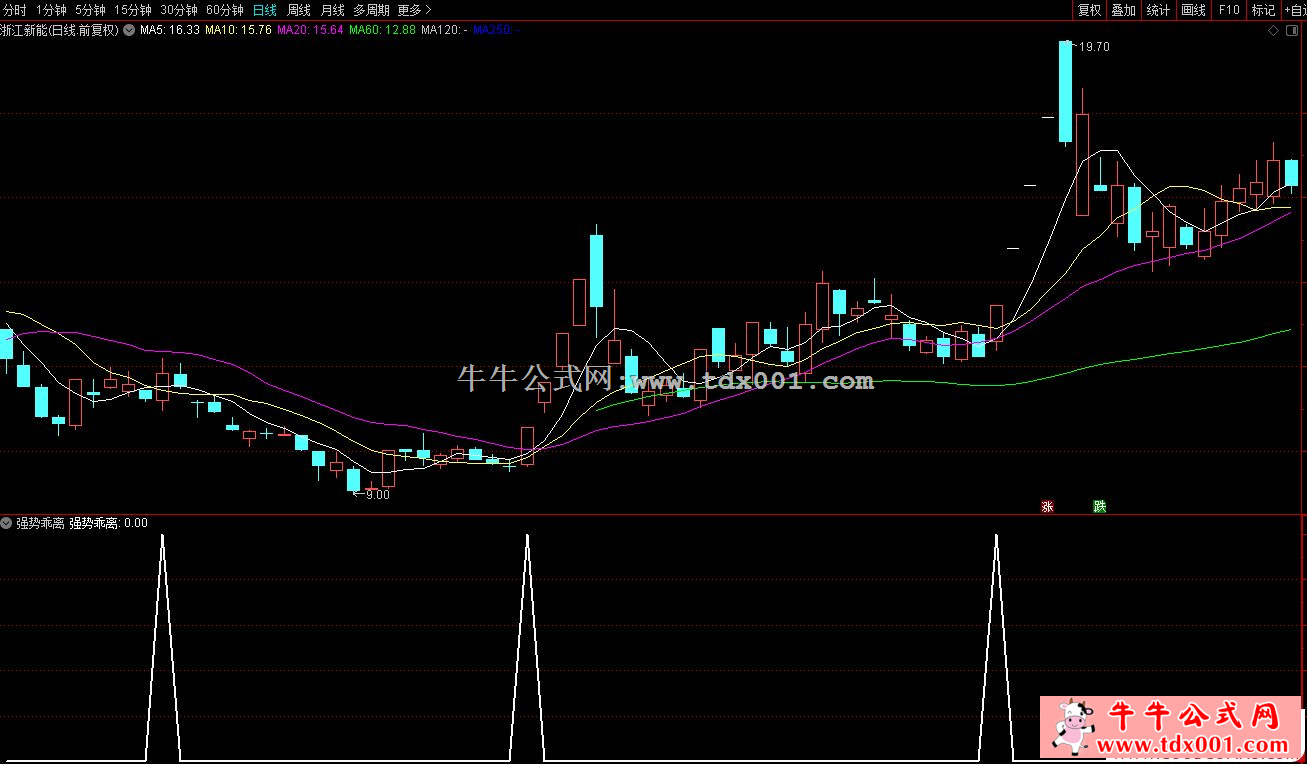
Task: Open the 统计 statistics button
Action: (1158, 10)
